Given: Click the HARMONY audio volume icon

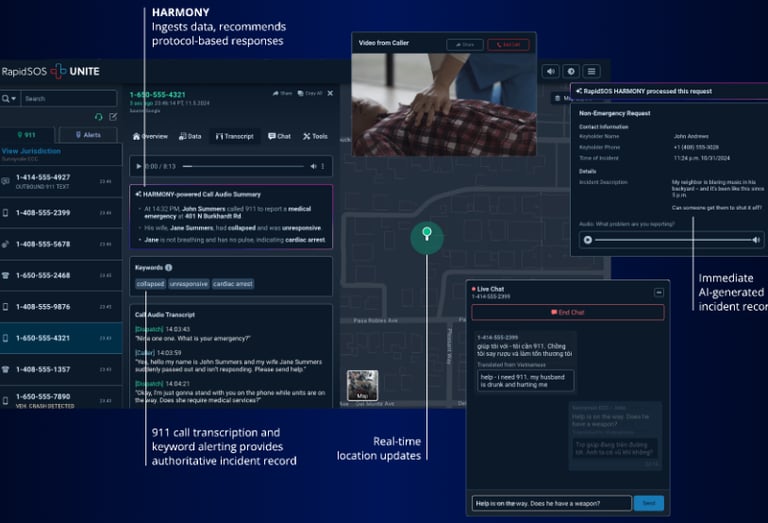Looking at the screenshot, I should tap(756, 239).
